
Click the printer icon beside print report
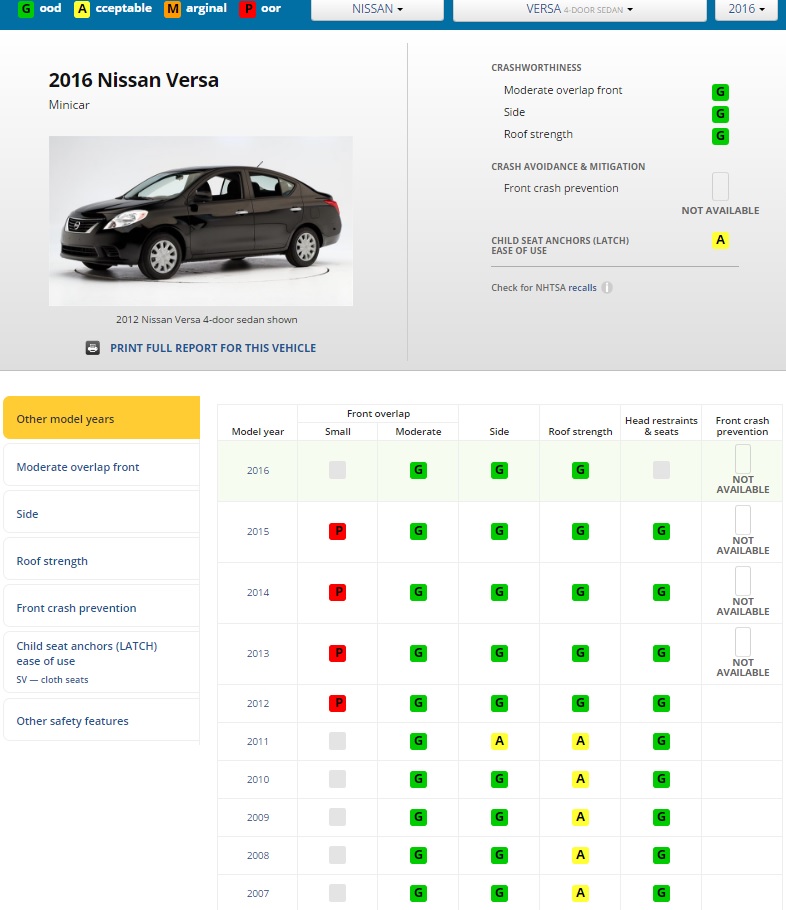click(x=93, y=348)
